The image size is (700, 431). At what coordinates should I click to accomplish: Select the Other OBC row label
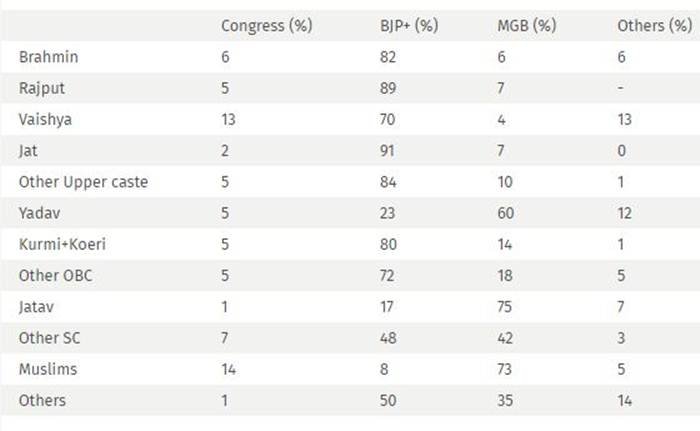55,276
